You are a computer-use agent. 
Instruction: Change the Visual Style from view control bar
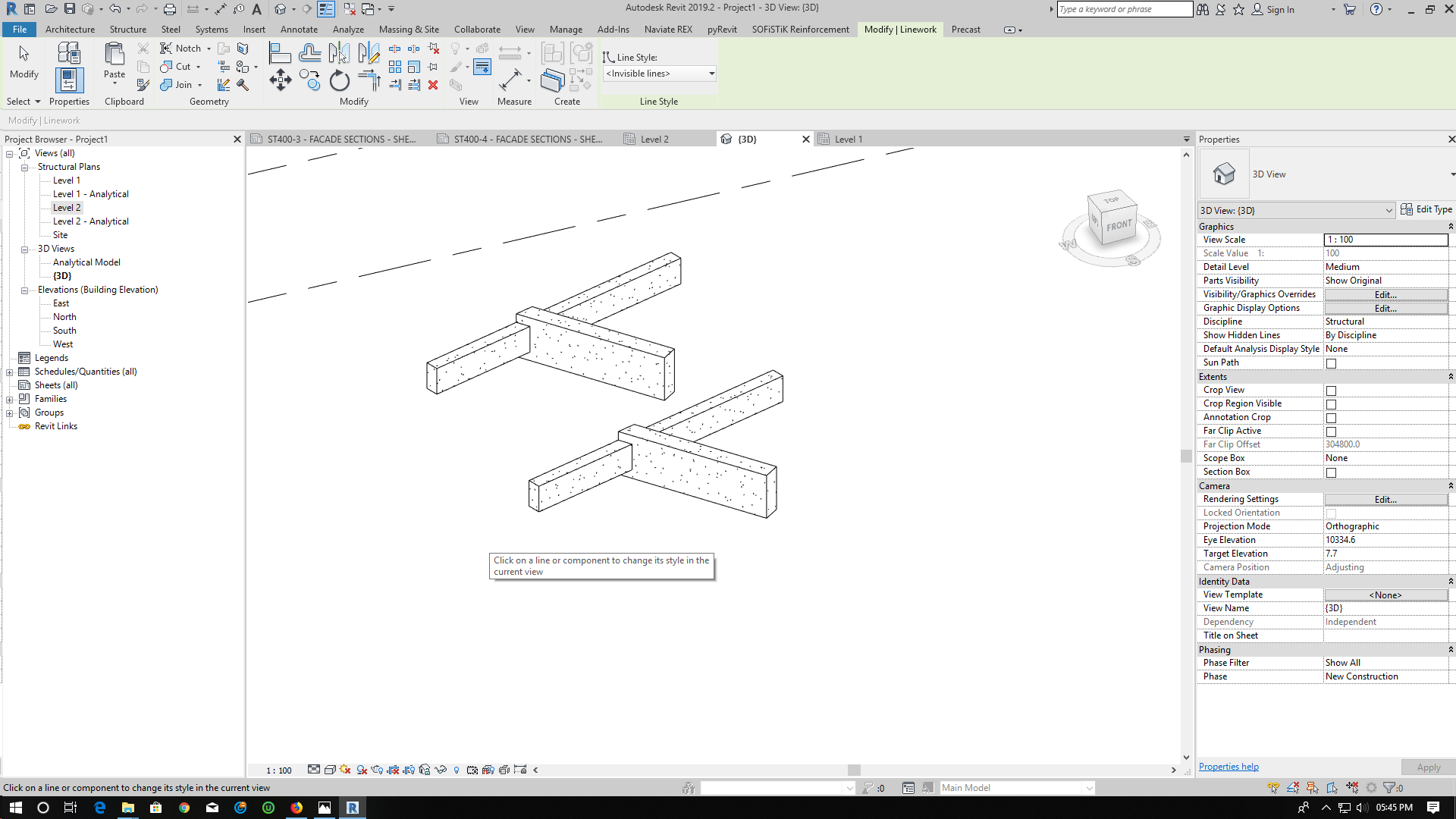pos(330,770)
